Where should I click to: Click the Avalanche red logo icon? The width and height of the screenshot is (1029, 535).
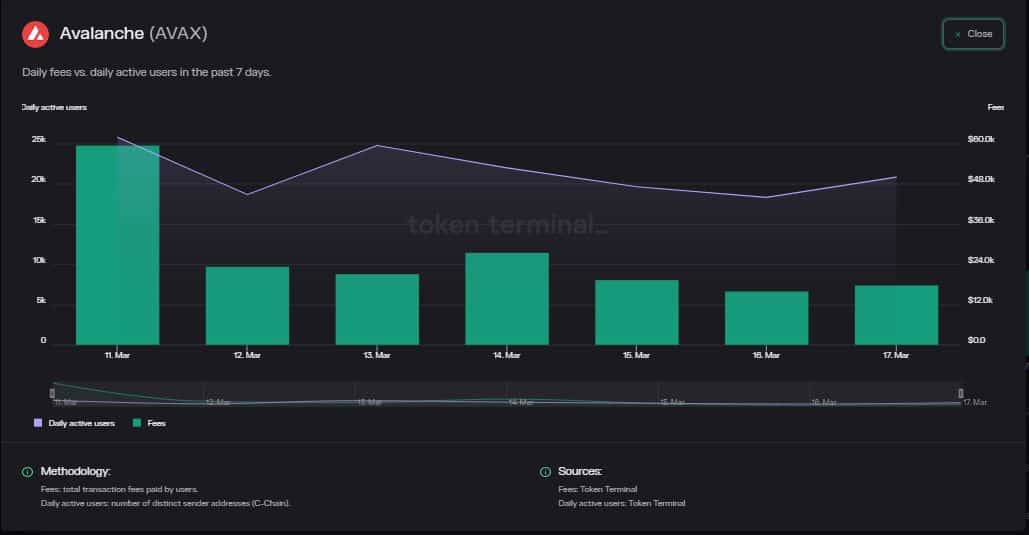(35, 34)
